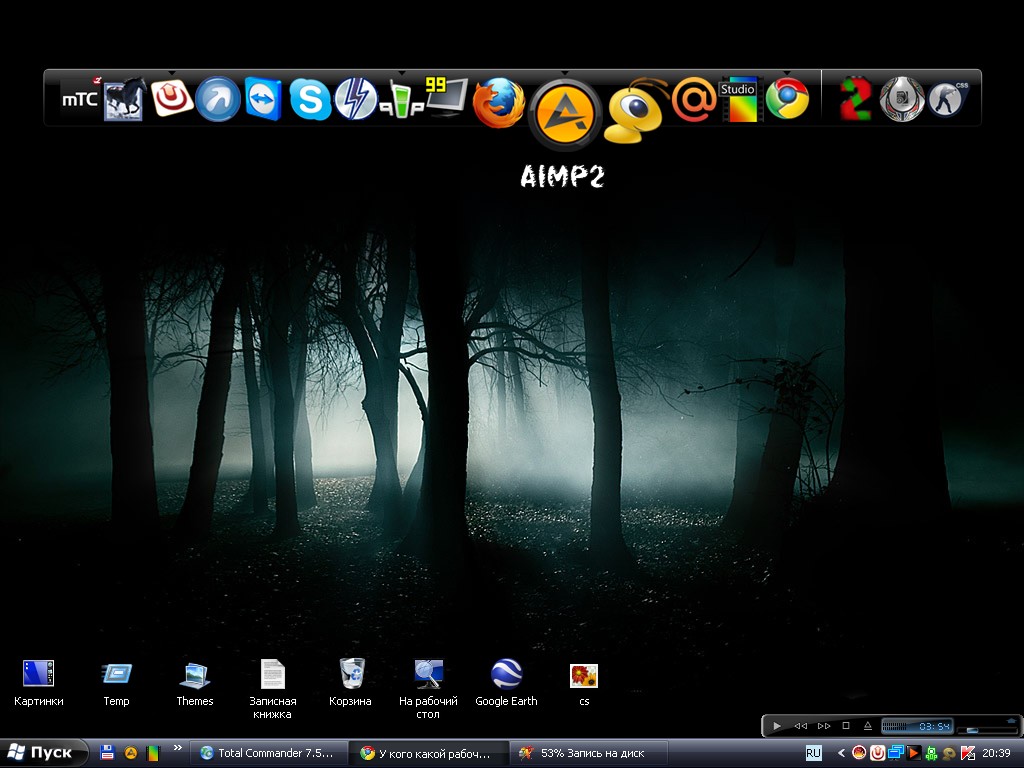Screen dimensions: 1024x768
Task: Open the mTC icon in the dock
Action: 80,99
